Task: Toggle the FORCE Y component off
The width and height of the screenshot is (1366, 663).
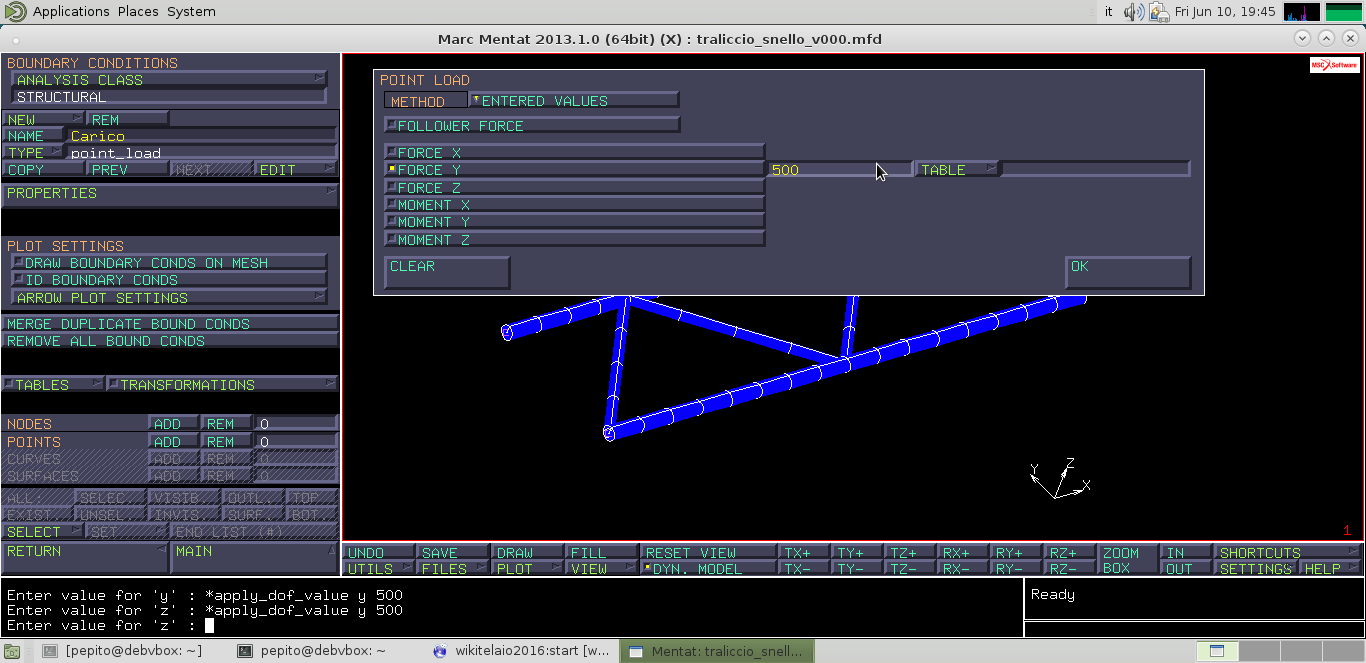Action: pyautogui.click(x=575, y=170)
